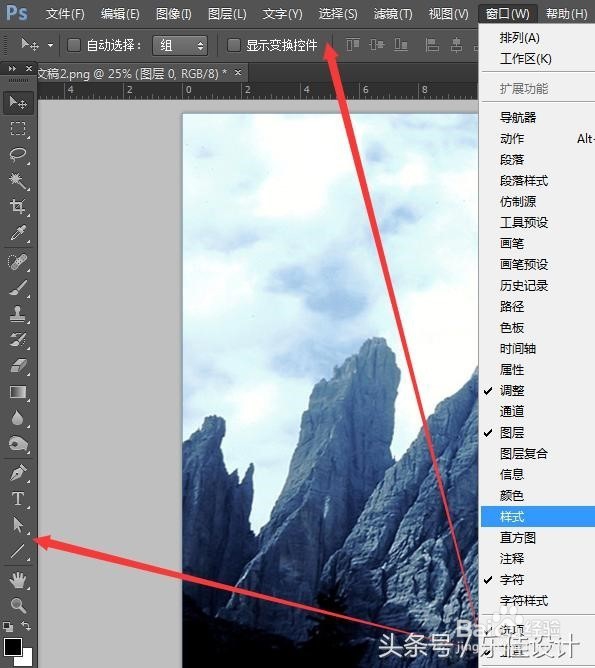The width and height of the screenshot is (595, 668).
Task: Open the 编辑(E) menu
Action: [120, 14]
